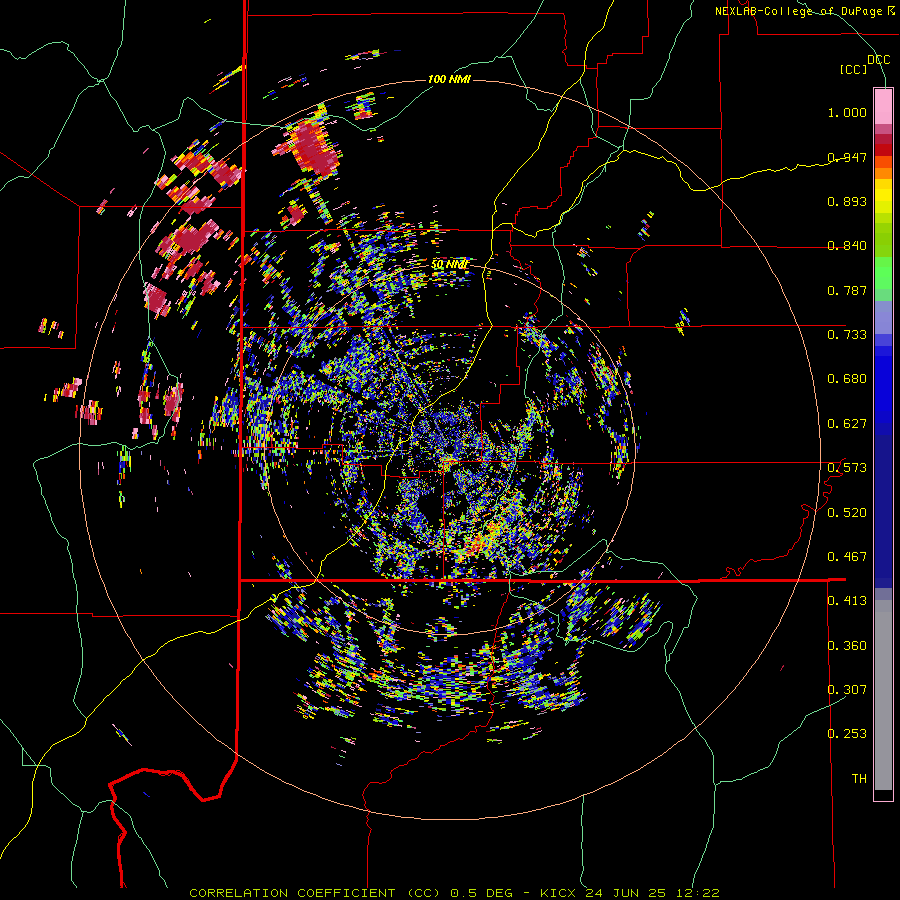Click the 100 NMI range ring label
The image size is (900, 900).
pos(449,79)
